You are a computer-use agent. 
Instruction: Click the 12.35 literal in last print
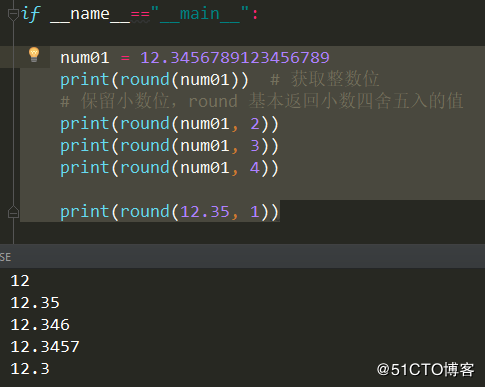pos(205,212)
